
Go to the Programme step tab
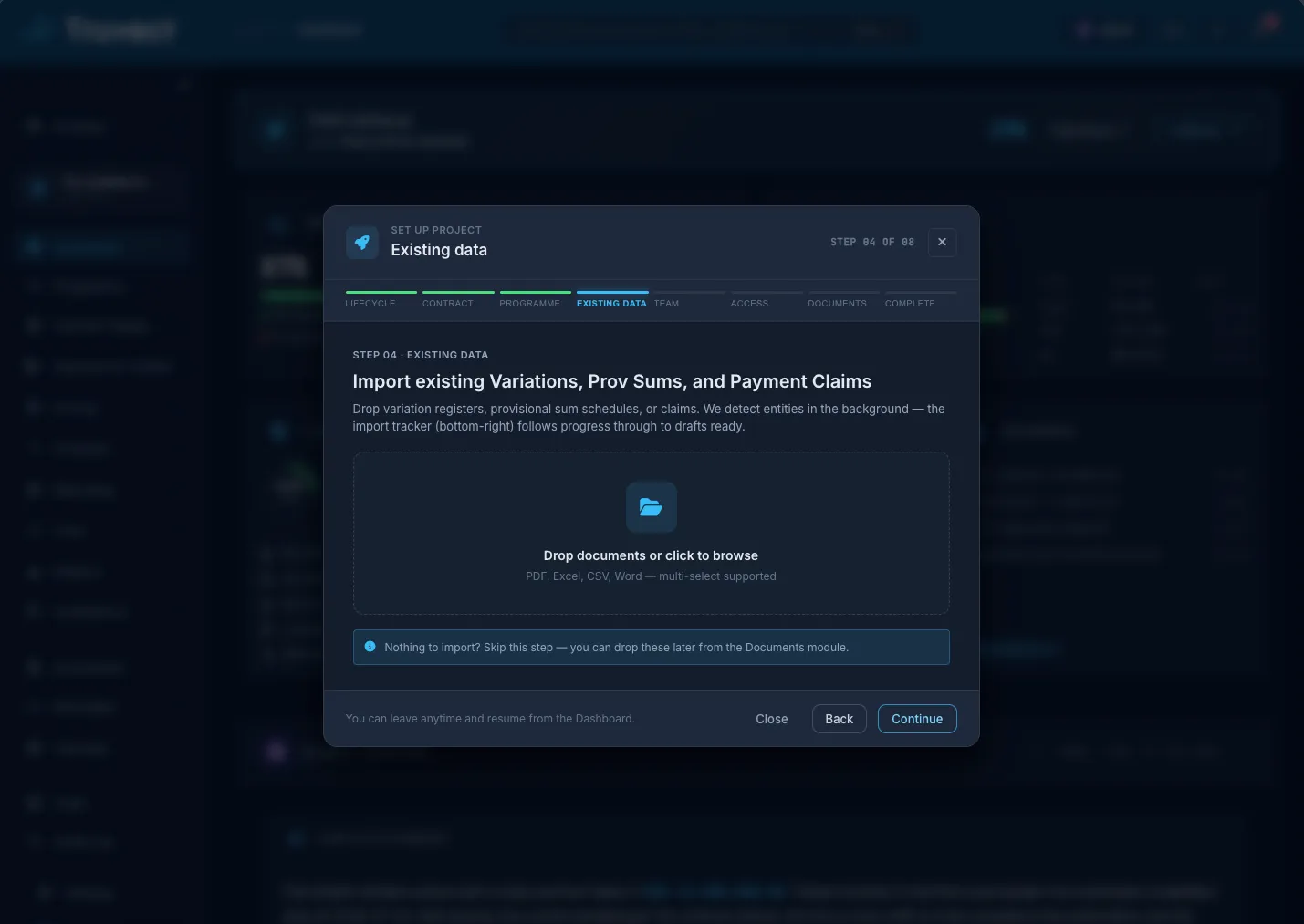tap(535, 300)
